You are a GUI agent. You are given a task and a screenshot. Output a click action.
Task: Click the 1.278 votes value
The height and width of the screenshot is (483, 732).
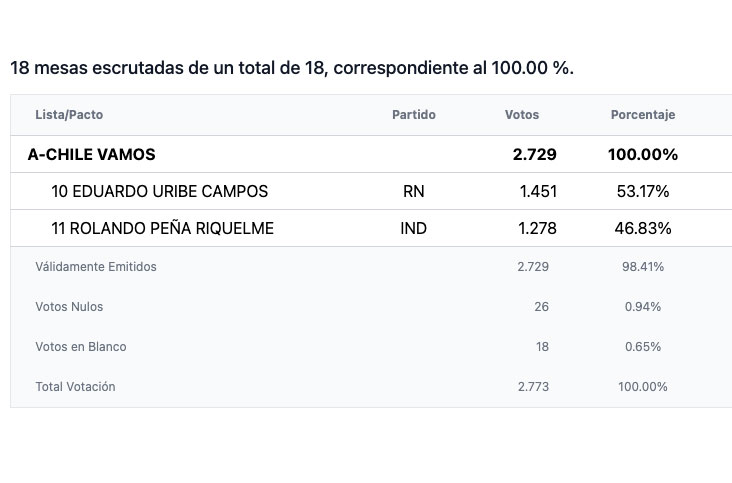coord(537,228)
